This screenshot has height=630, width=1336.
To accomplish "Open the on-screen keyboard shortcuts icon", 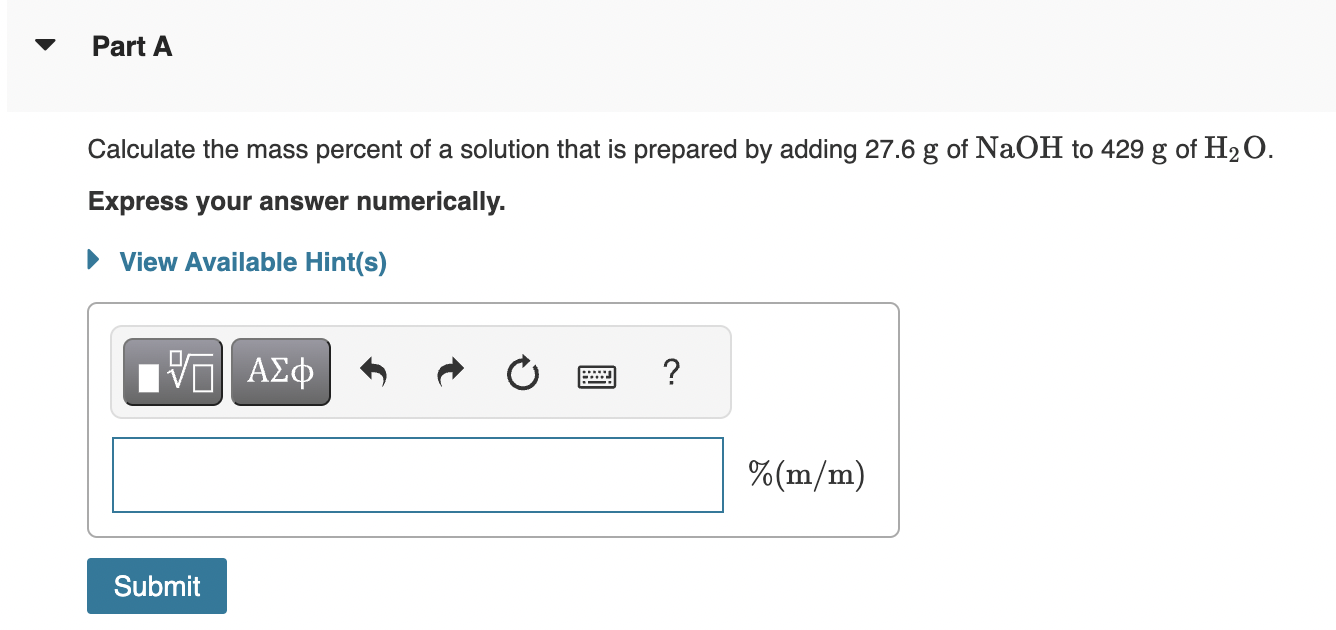I will coord(597,375).
